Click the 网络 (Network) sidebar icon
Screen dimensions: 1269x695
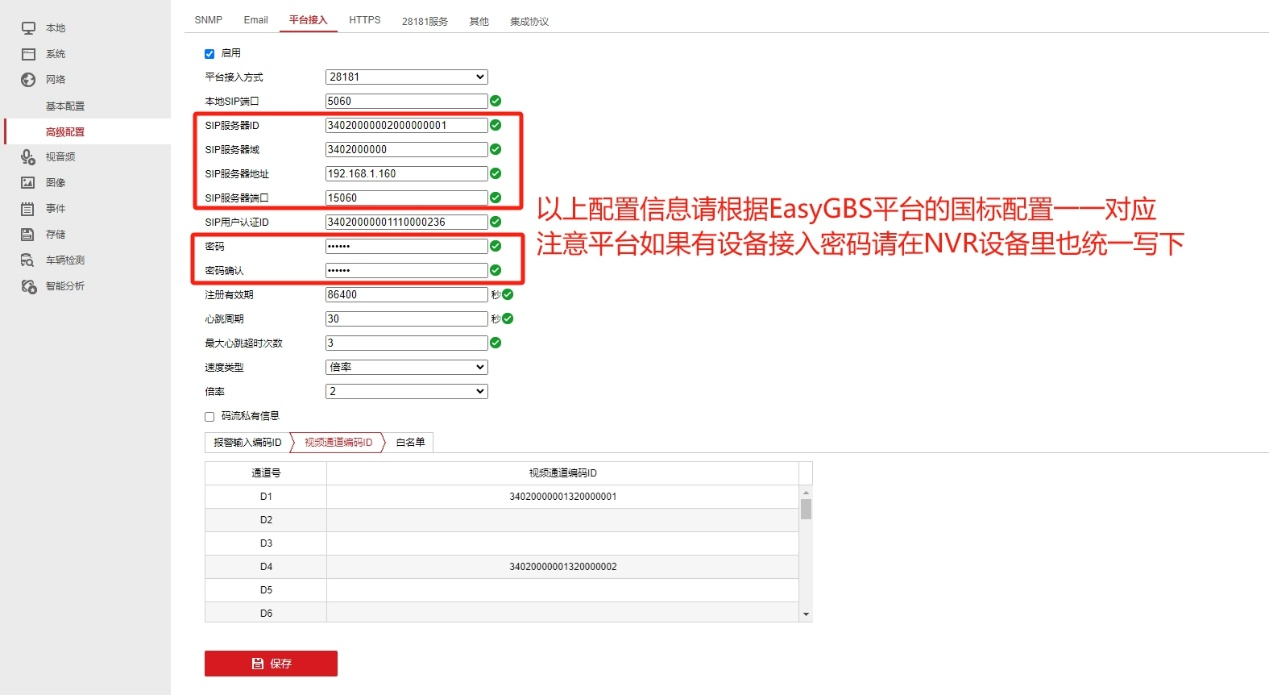pyautogui.click(x=27, y=79)
